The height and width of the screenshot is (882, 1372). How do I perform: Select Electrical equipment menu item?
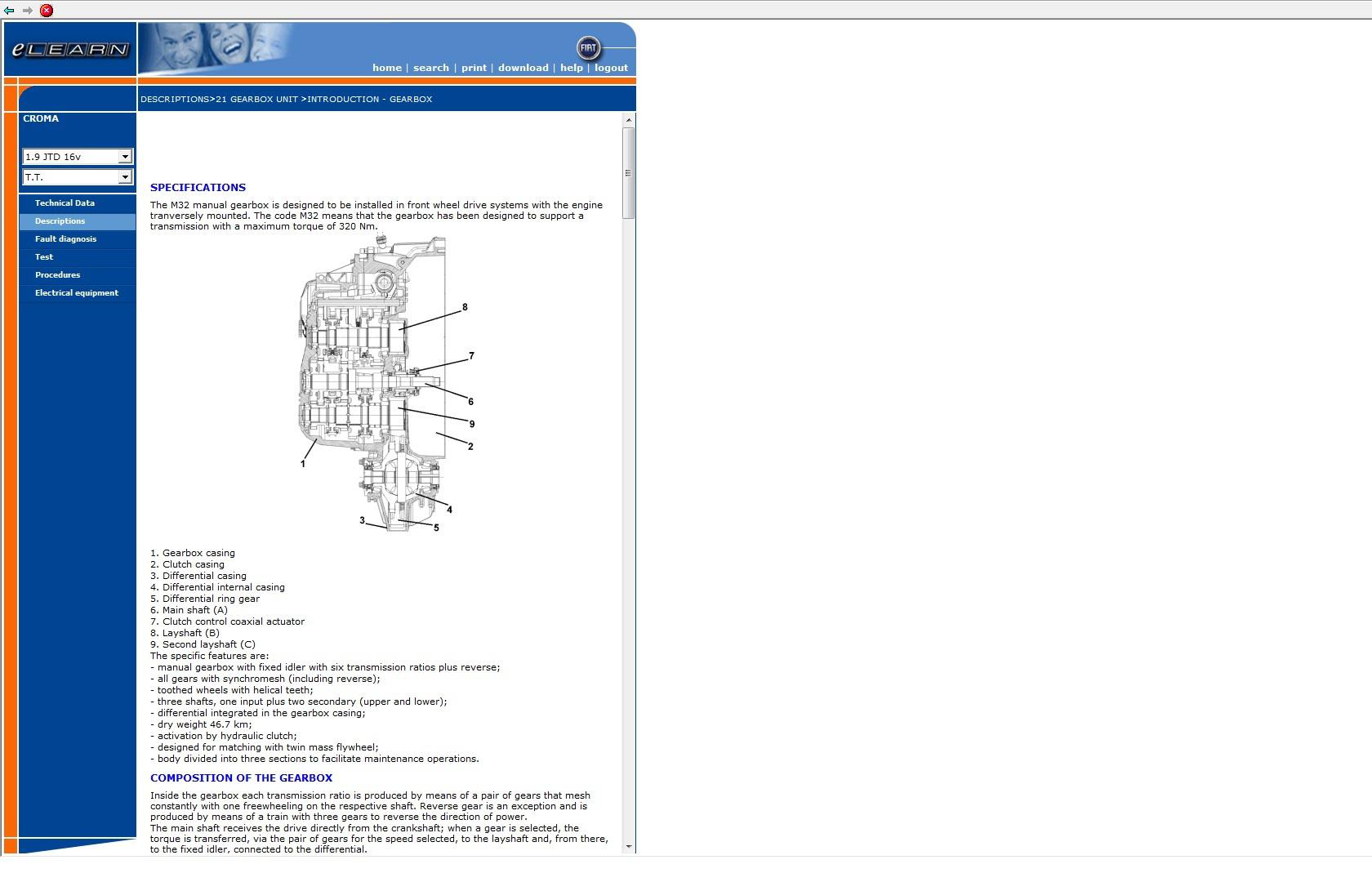pyautogui.click(x=78, y=293)
